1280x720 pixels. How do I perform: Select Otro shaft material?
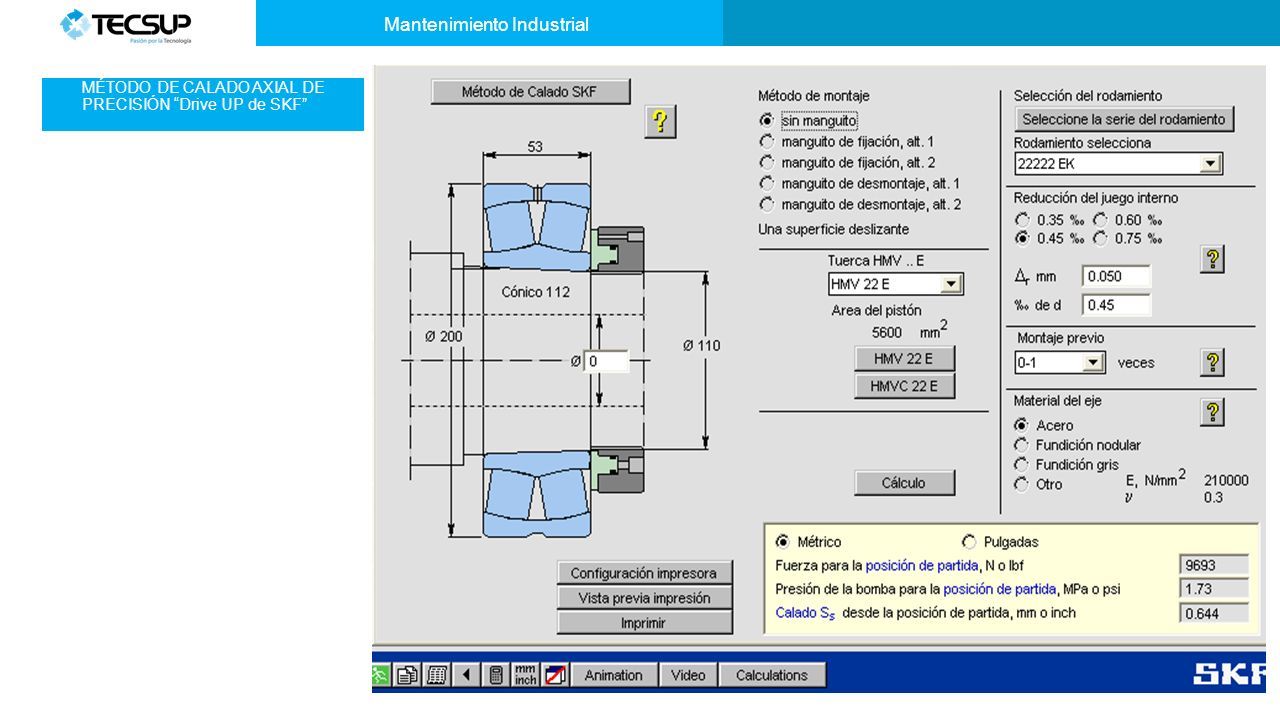pyautogui.click(x=1021, y=484)
